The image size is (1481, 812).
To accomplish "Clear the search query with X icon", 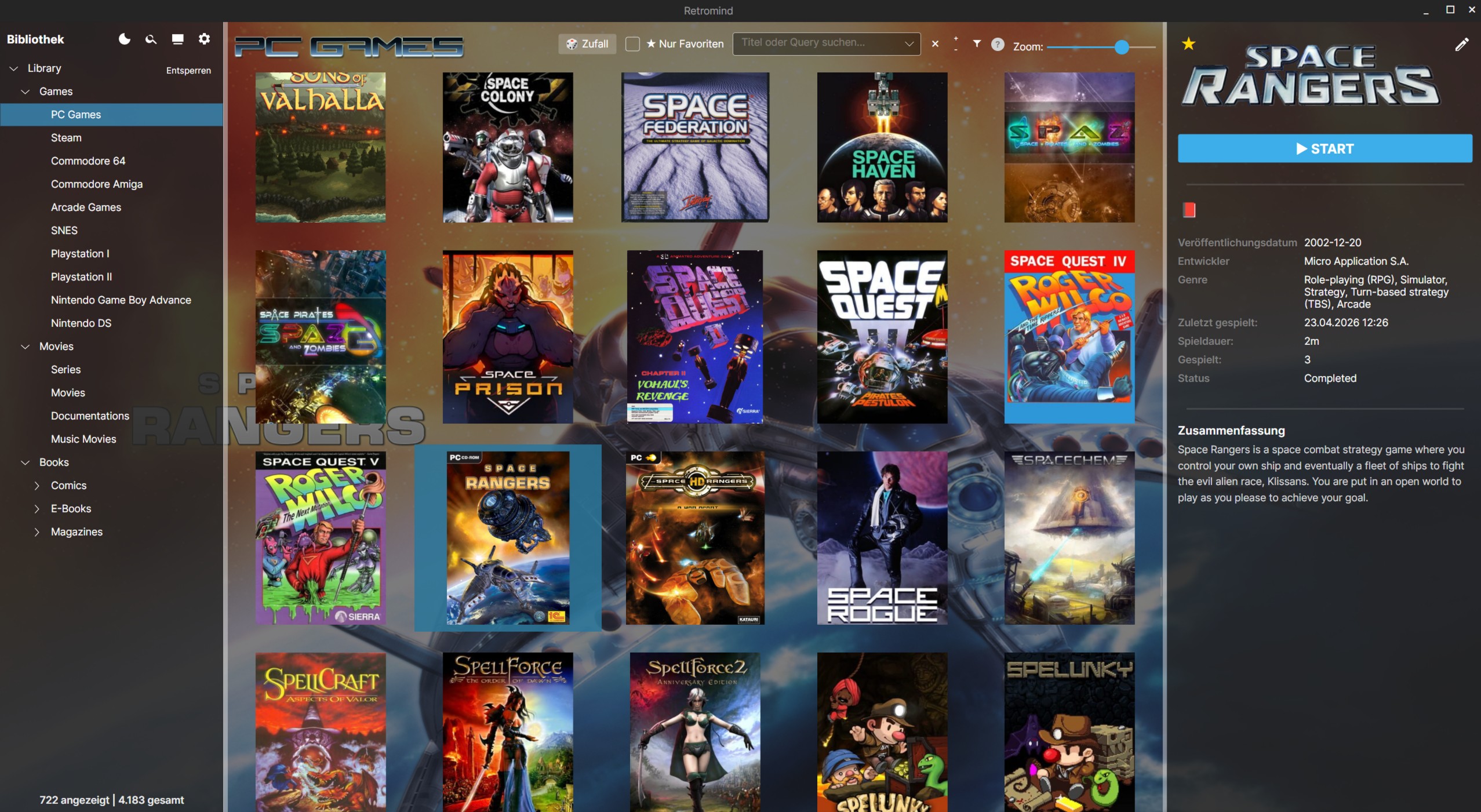I will [x=935, y=44].
